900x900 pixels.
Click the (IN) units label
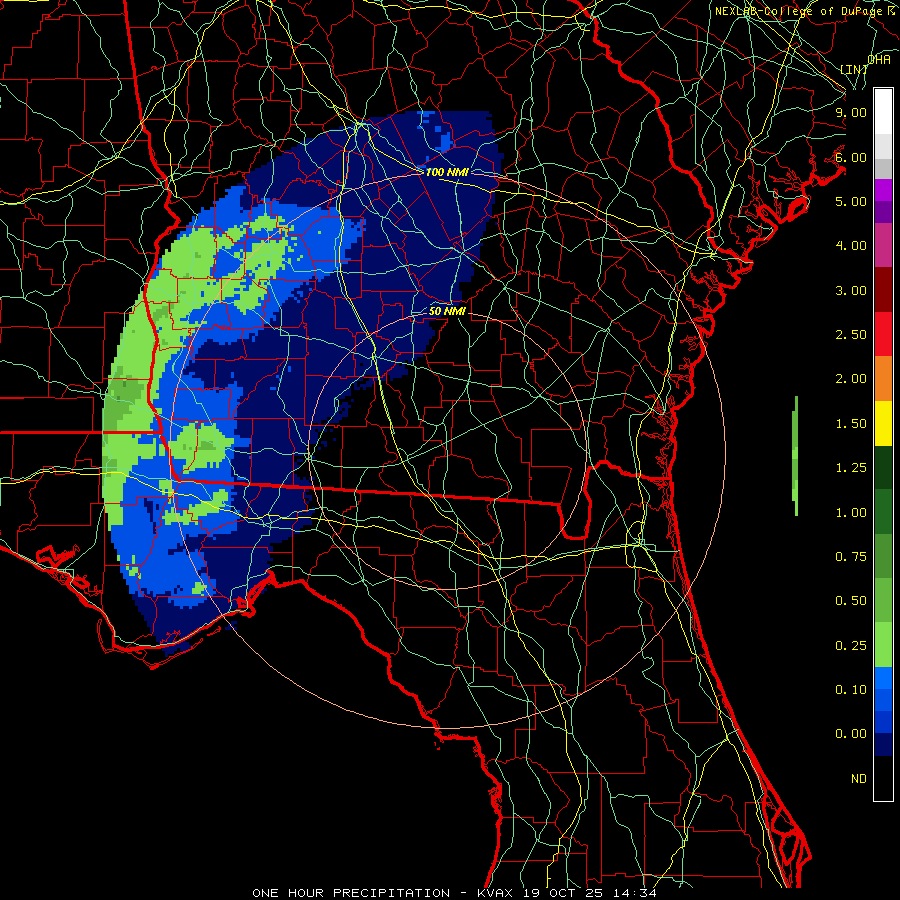[854, 69]
